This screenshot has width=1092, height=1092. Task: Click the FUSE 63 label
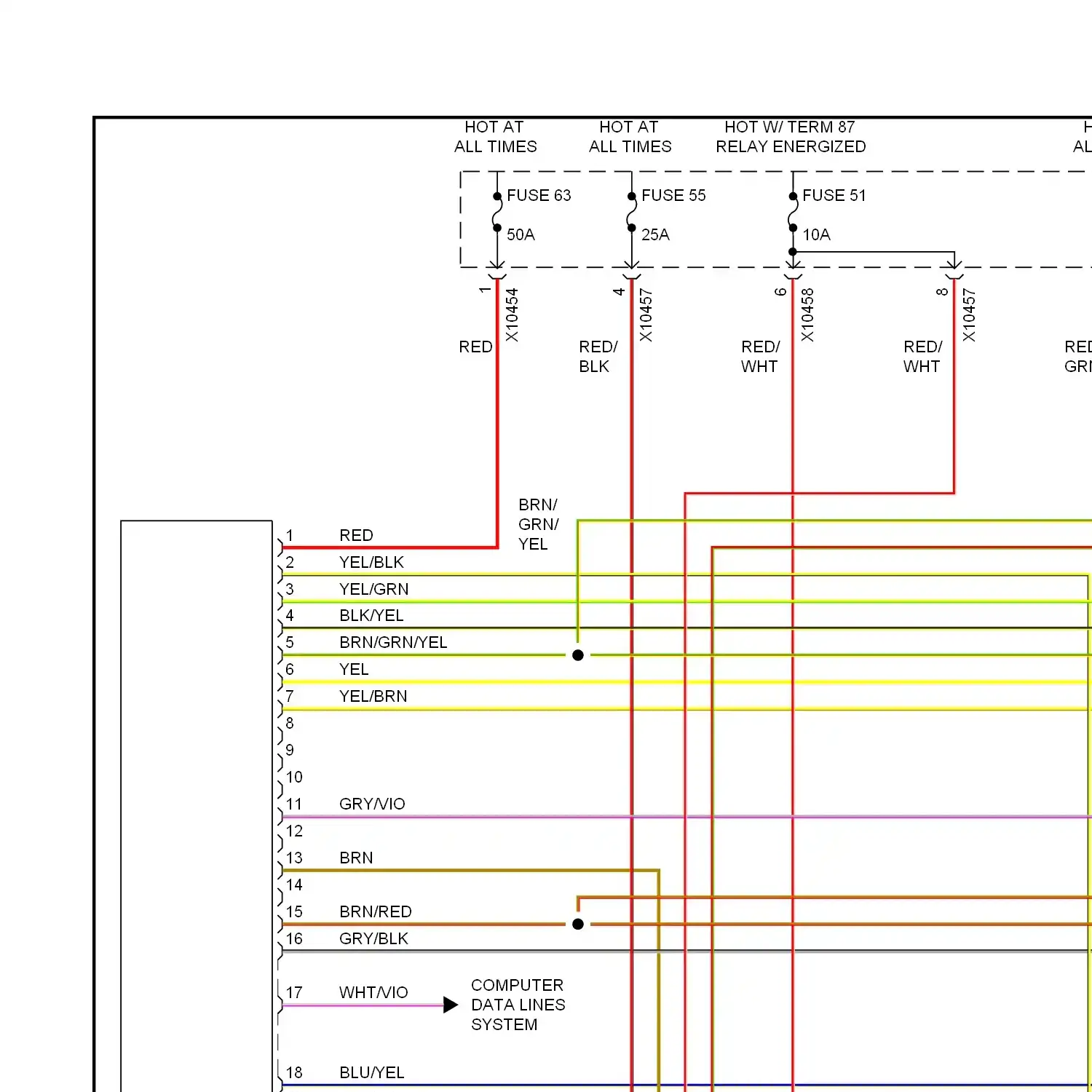(539, 195)
